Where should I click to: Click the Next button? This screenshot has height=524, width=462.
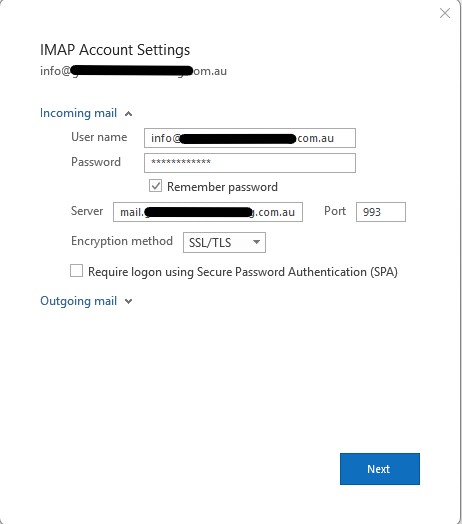click(380, 469)
